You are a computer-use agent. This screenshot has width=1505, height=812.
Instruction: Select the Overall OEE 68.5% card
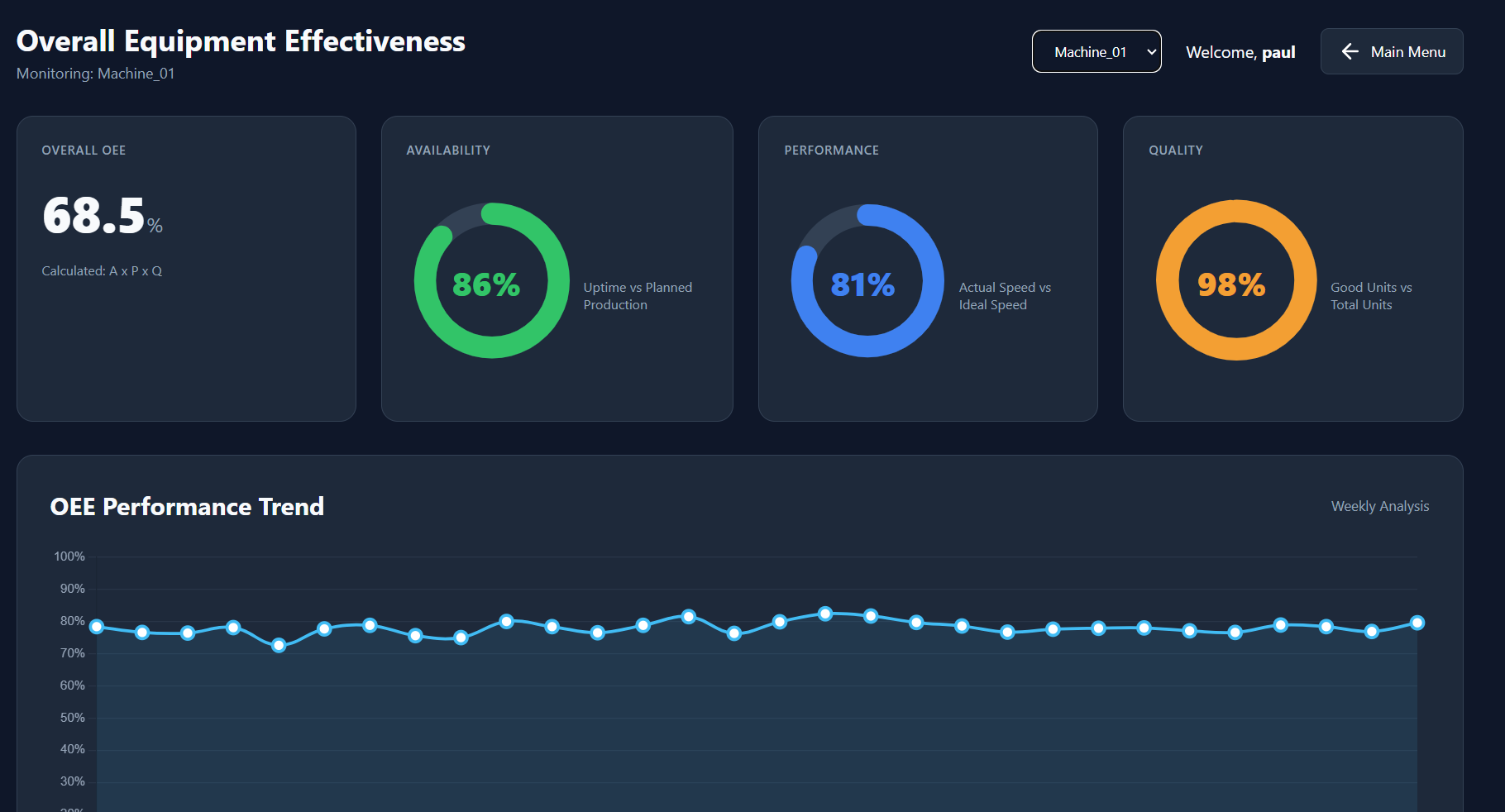[186, 269]
